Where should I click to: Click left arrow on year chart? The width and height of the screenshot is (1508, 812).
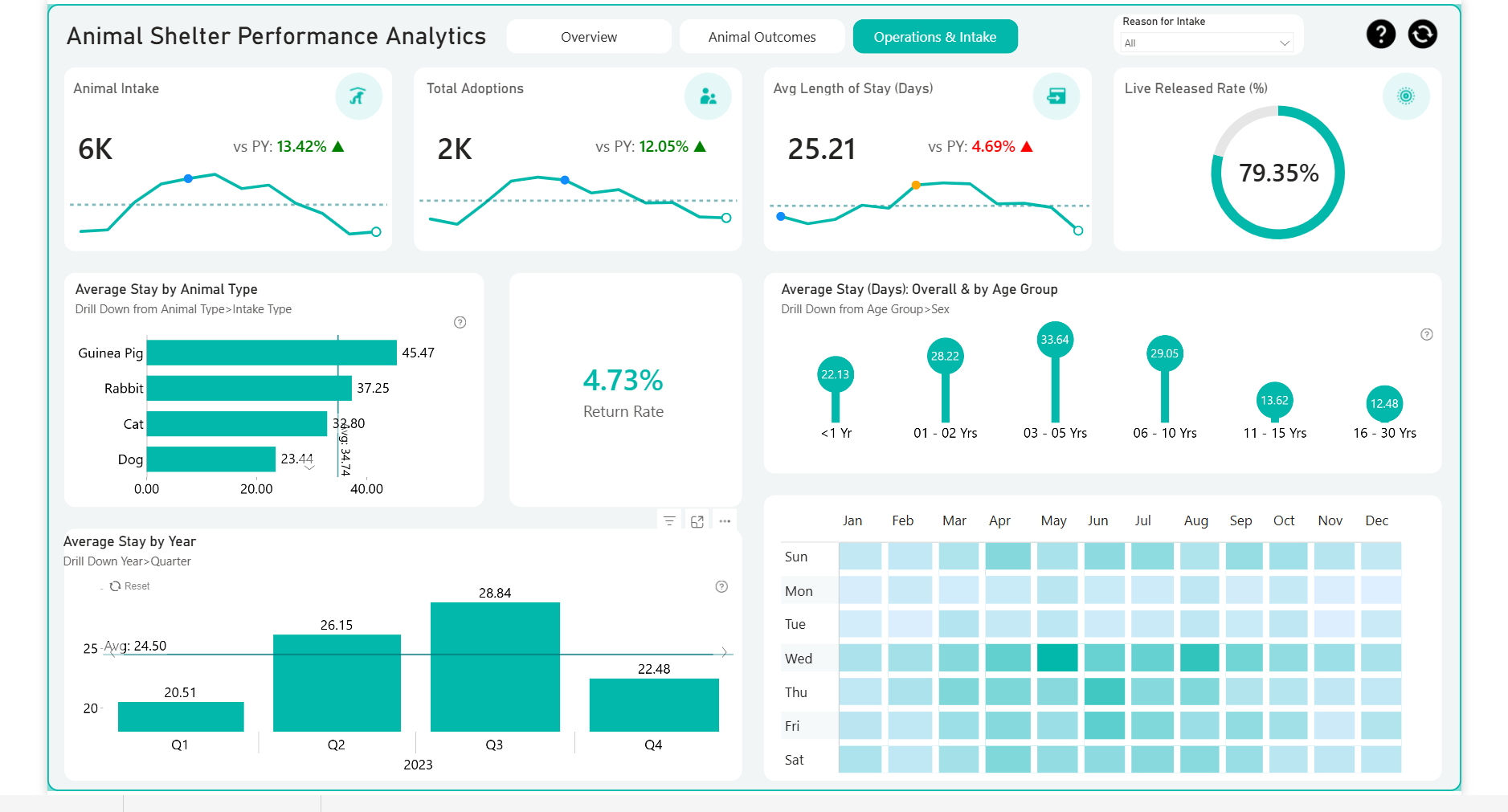[x=112, y=652]
